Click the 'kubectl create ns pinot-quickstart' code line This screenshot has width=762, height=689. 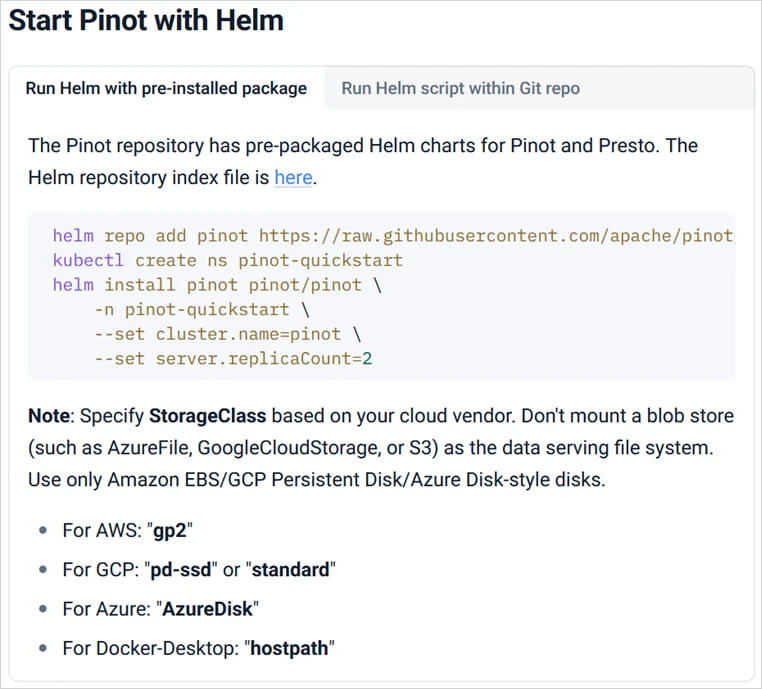click(x=227, y=260)
